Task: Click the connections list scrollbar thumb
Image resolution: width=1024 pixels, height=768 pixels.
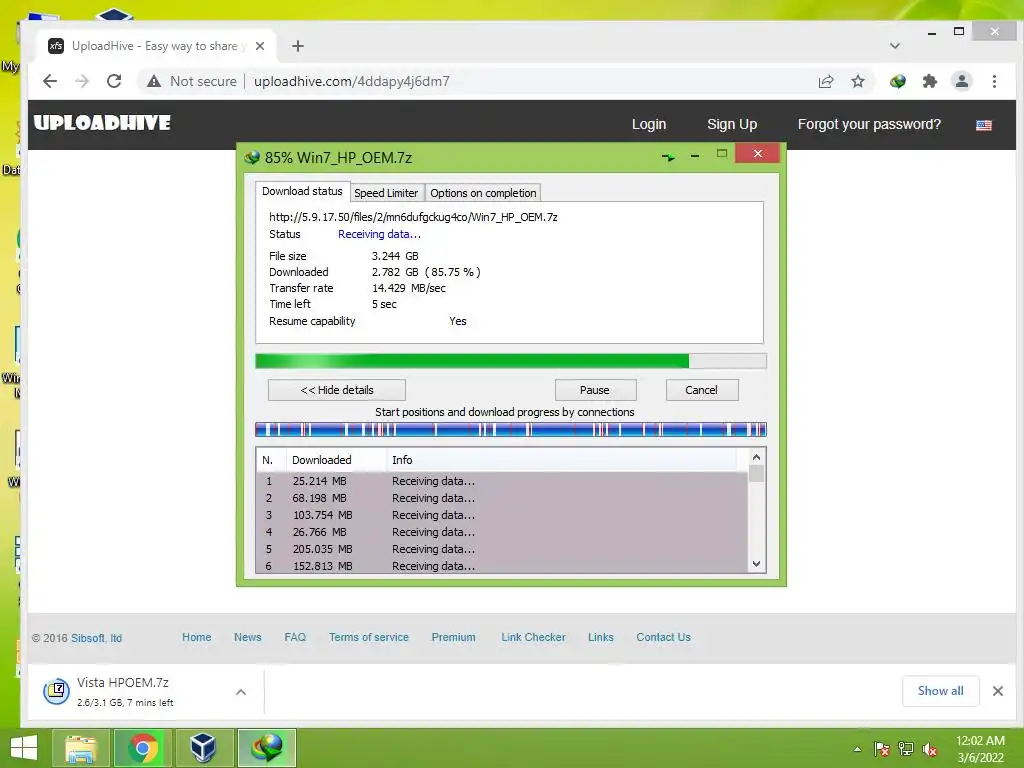Action: coord(756,473)
